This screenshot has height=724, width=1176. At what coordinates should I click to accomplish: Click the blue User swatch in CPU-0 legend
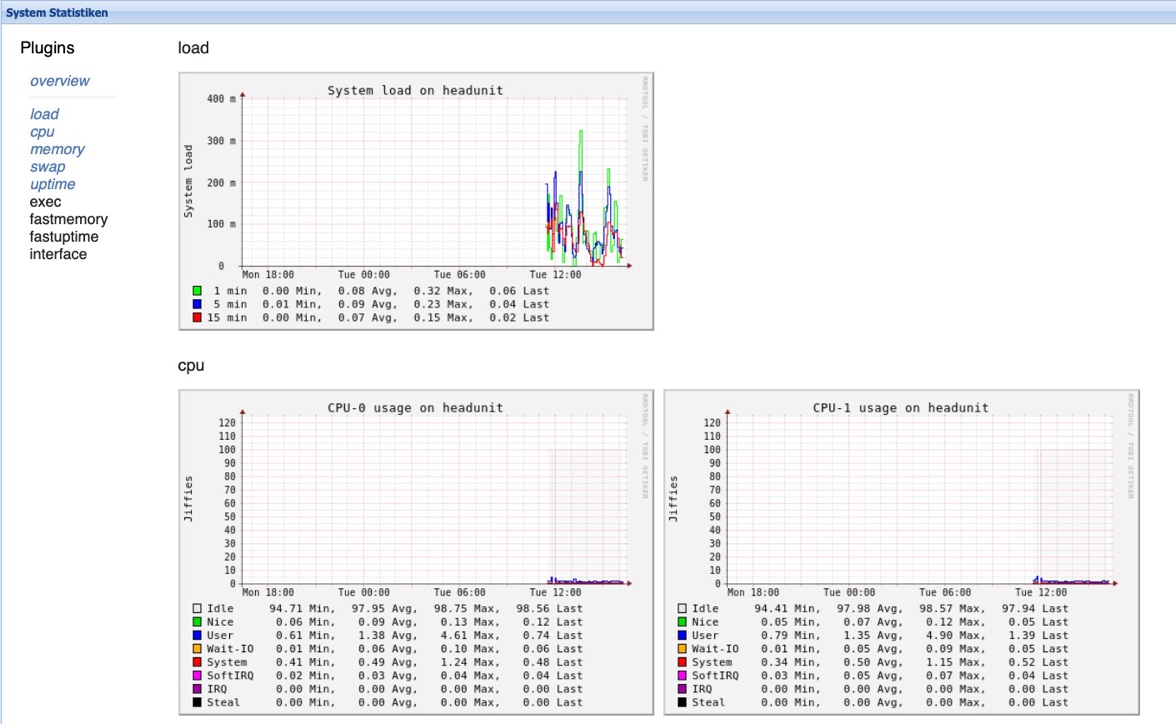coord(197,635)
